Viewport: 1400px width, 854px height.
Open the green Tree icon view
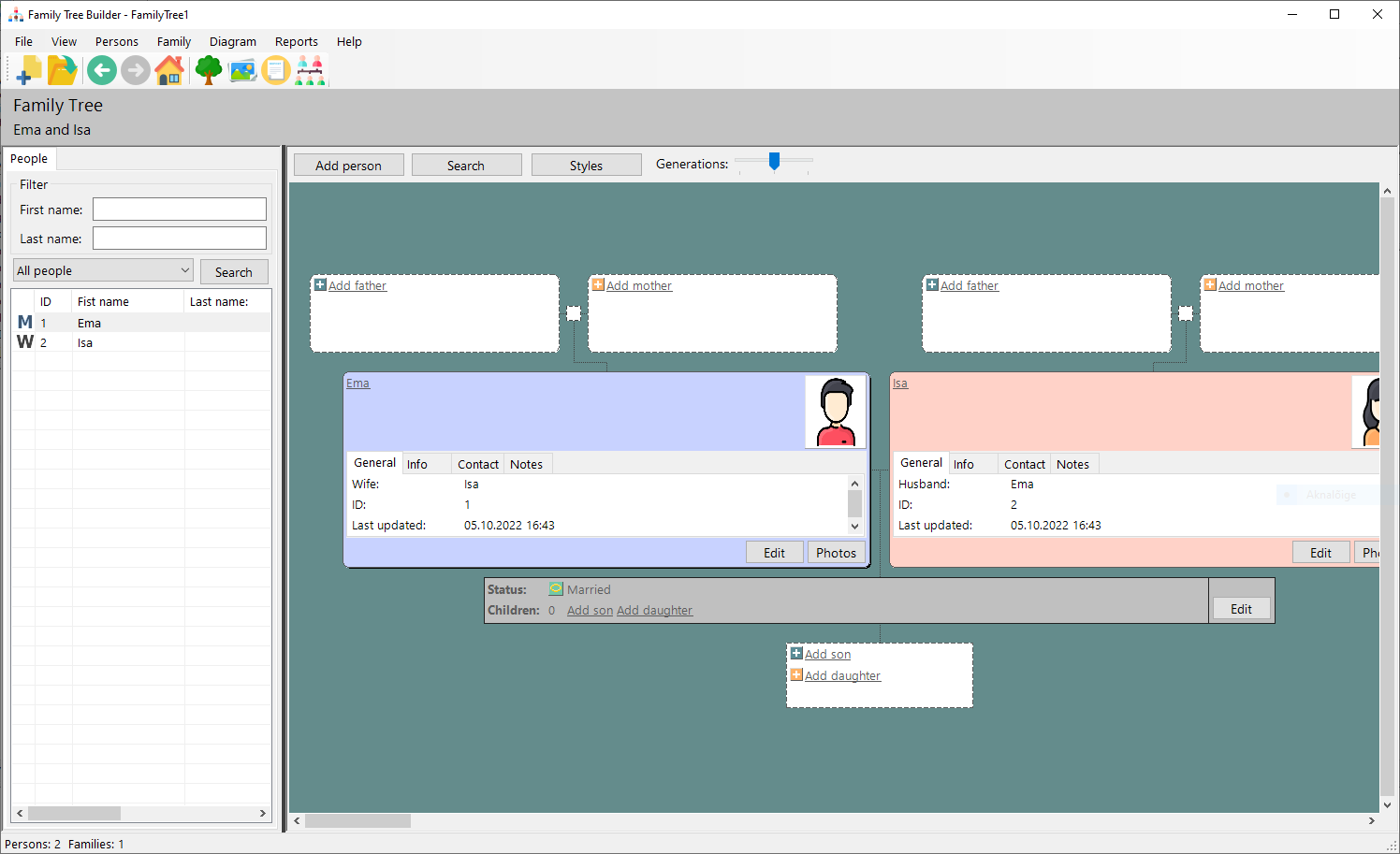[x=208, y=70]
